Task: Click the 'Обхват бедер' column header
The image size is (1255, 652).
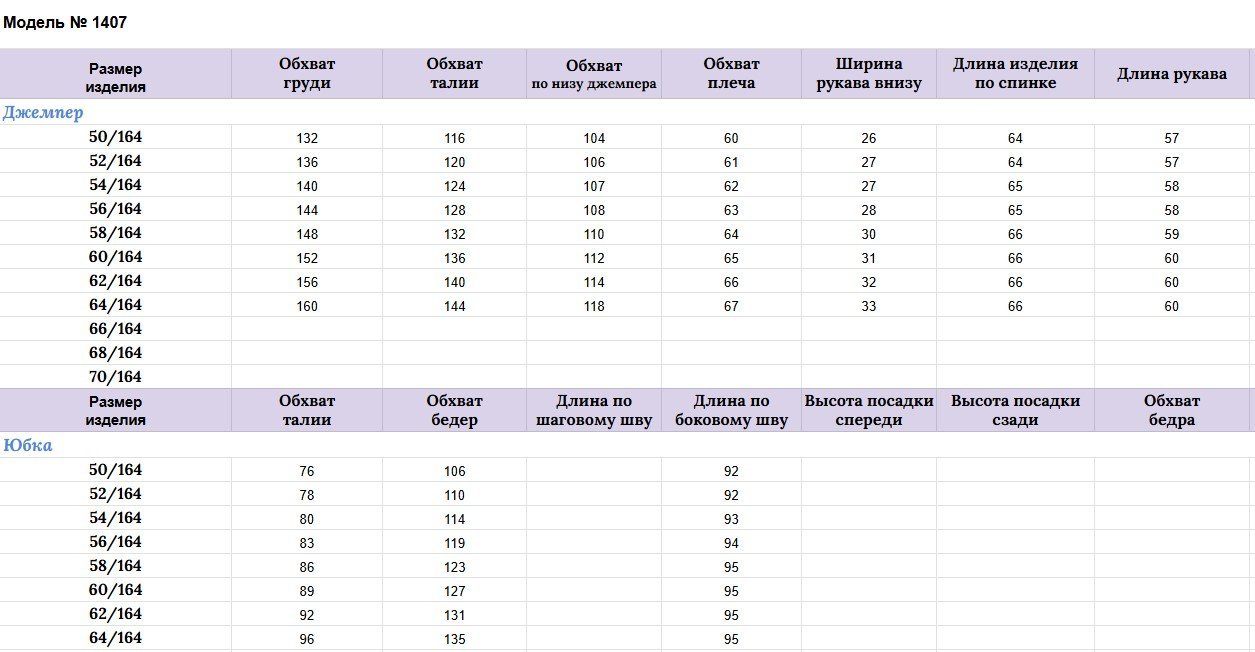Action: [x=455, y=410]
